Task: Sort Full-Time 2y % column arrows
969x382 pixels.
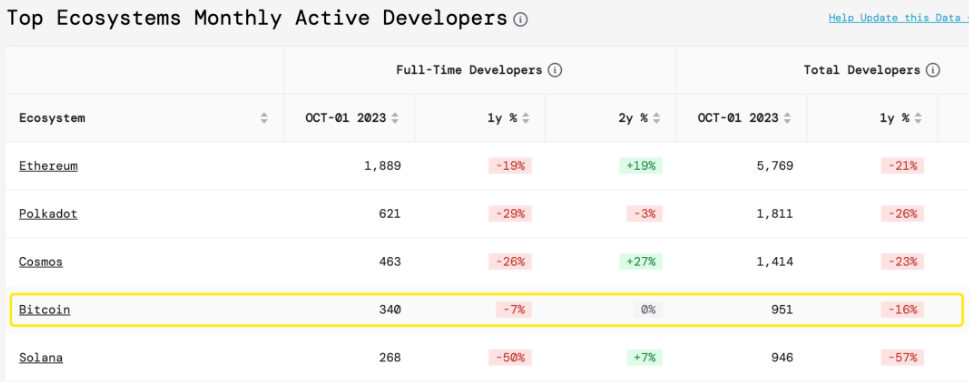Action: [656, 118]
